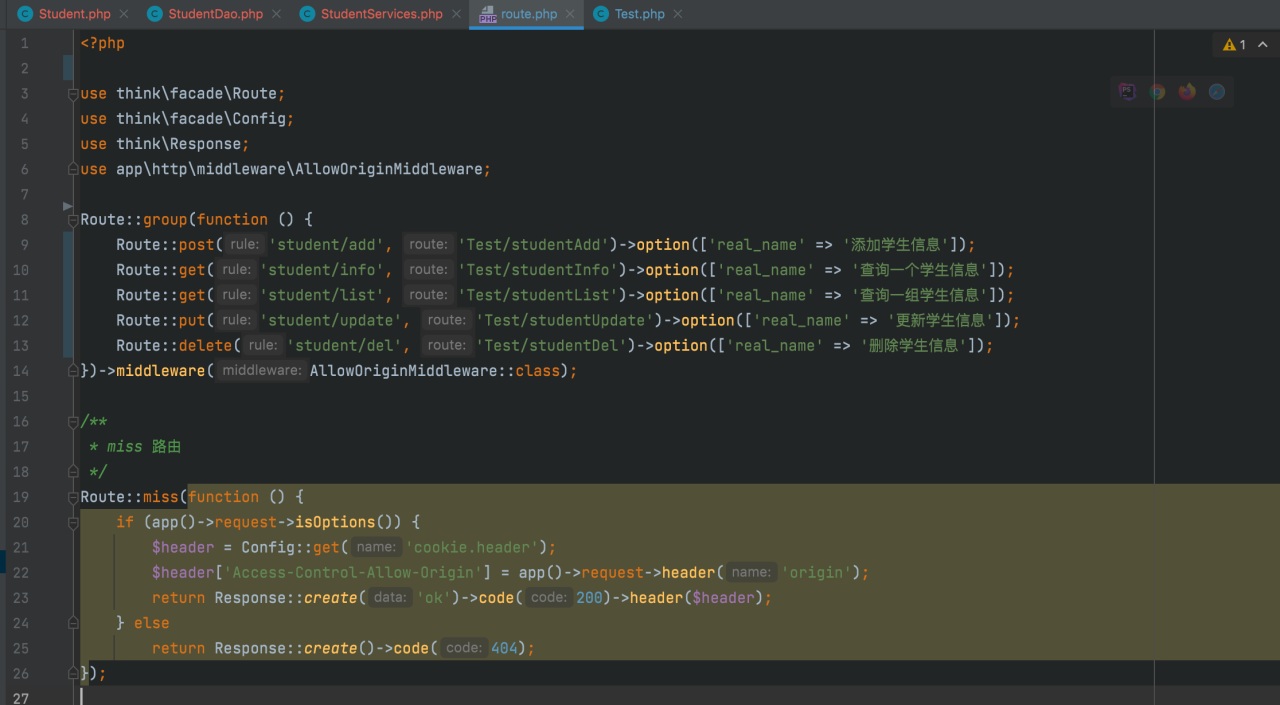Click 'use think\facade\Route' import line
The width and height of the screenshot is (1280, 705).
pyautogui.click(x=183, y=94)
